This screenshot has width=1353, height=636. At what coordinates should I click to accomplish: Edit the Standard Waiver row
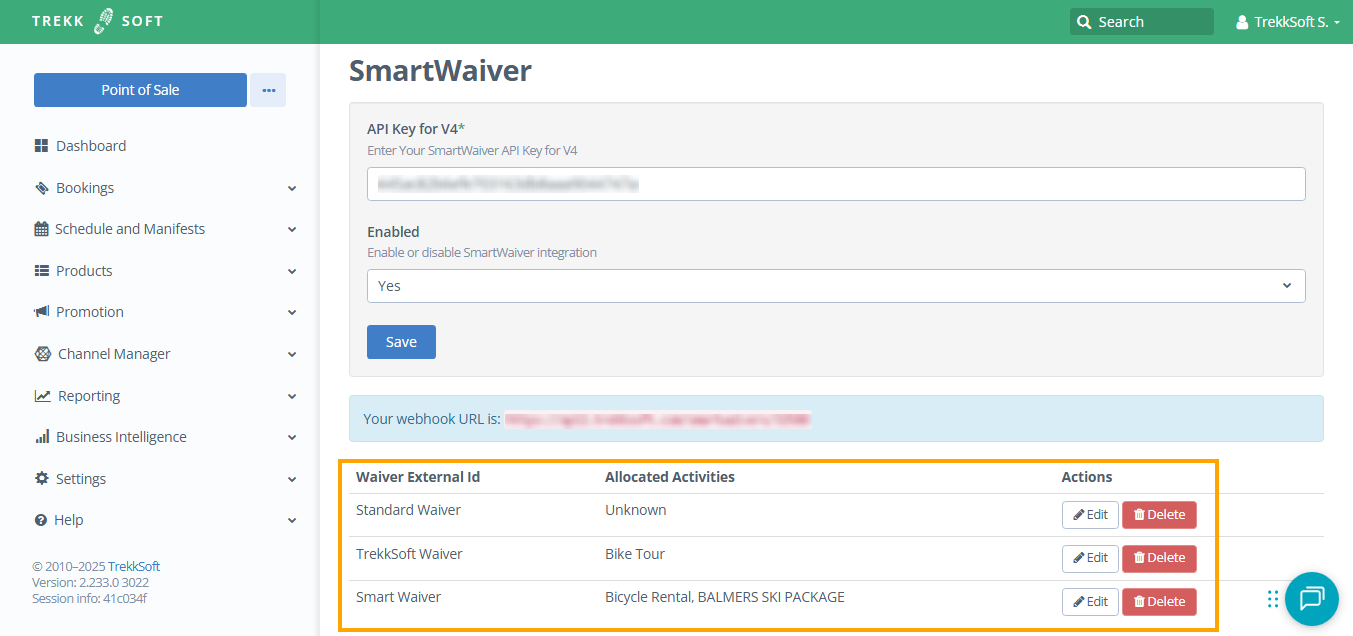1090,515
